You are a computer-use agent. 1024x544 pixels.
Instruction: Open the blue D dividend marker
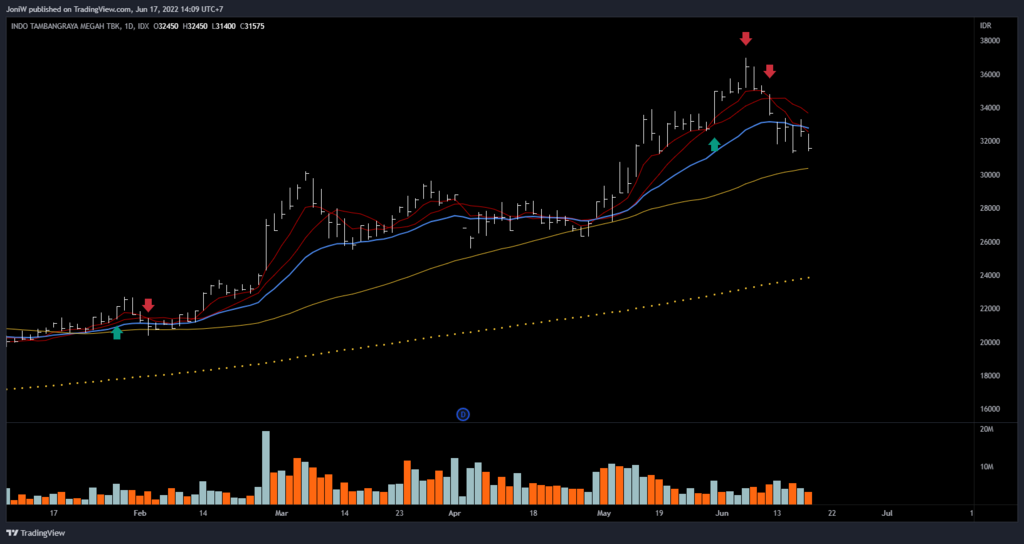[463, 414]
